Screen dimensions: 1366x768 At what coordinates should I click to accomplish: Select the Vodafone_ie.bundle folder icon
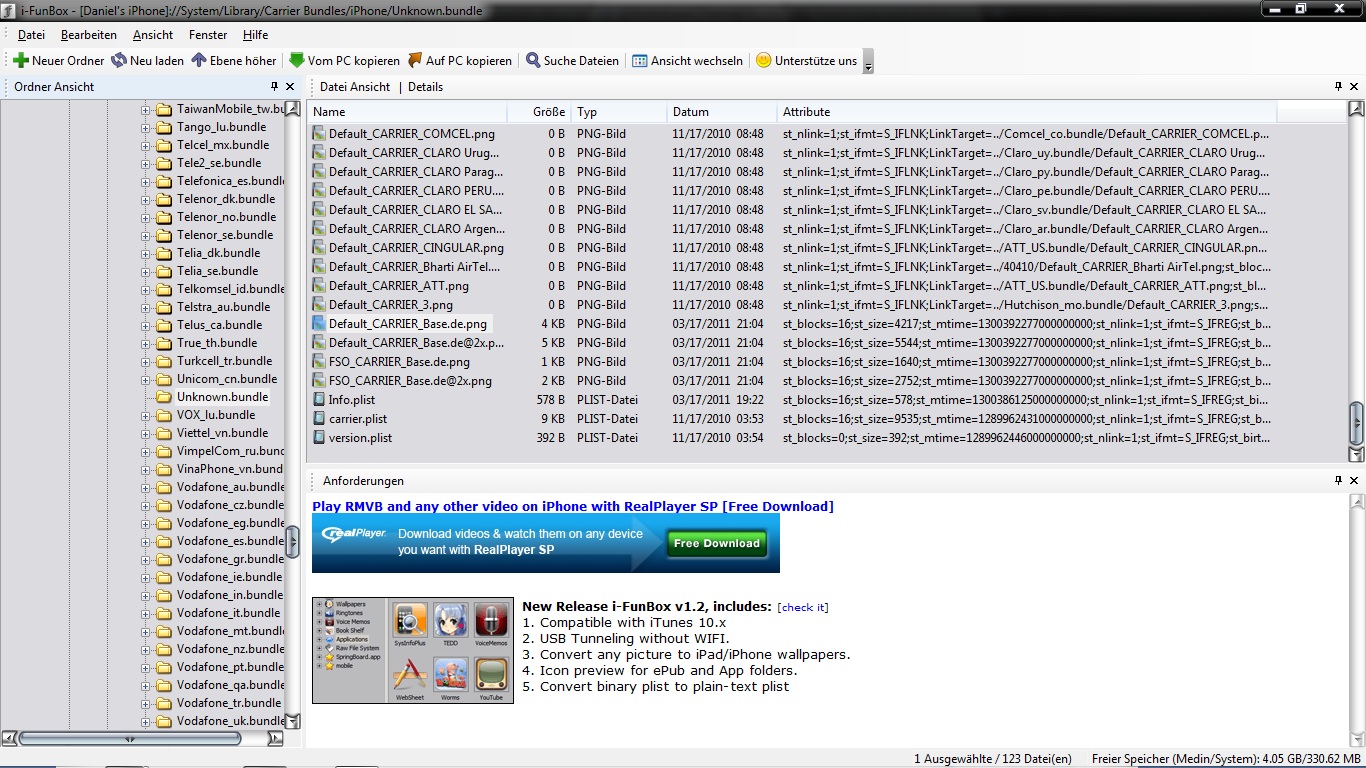(x=164, y=577)
